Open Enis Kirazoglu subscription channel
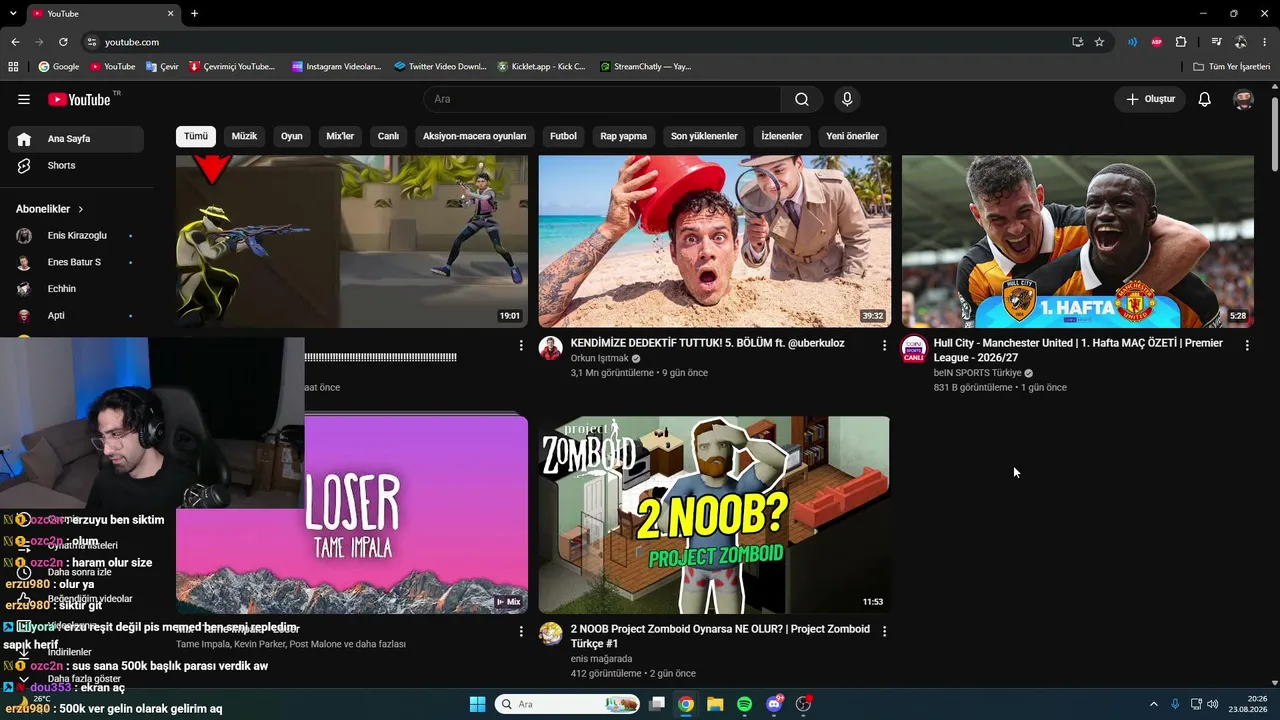This screenshot has height=720, width=1280. pos(76,236)
